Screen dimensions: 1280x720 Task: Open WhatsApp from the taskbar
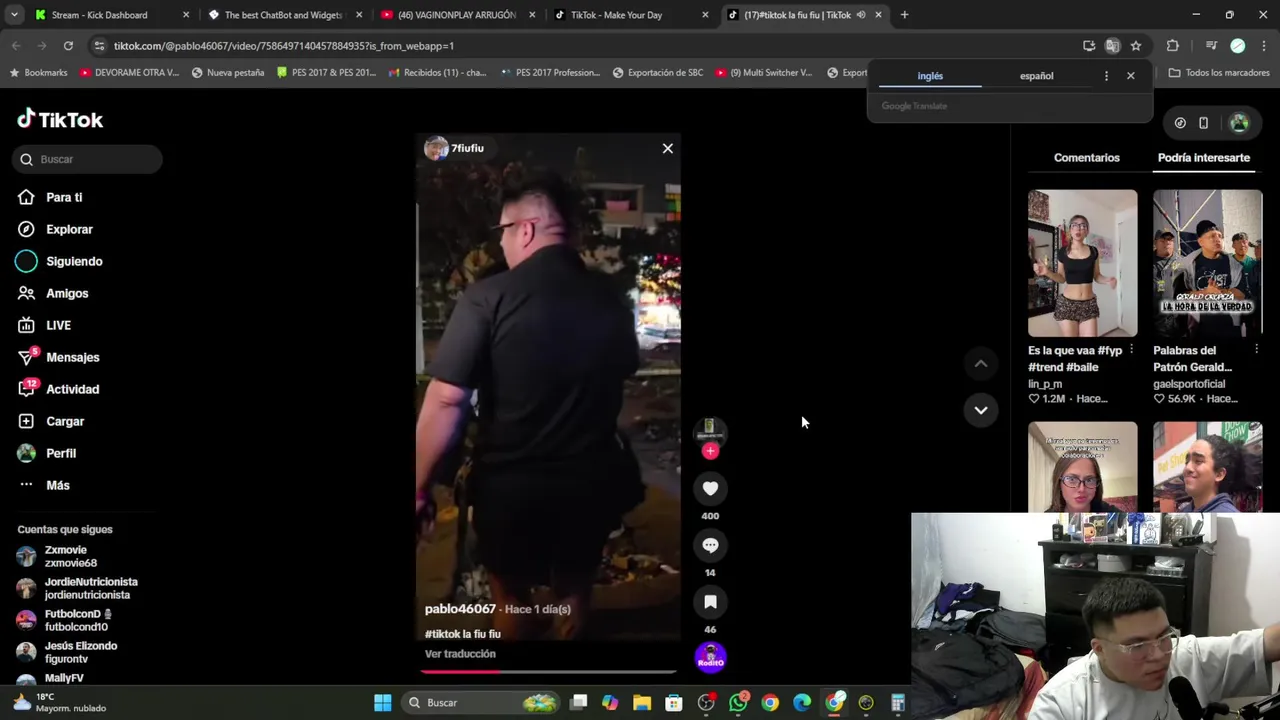click(738, 703)
